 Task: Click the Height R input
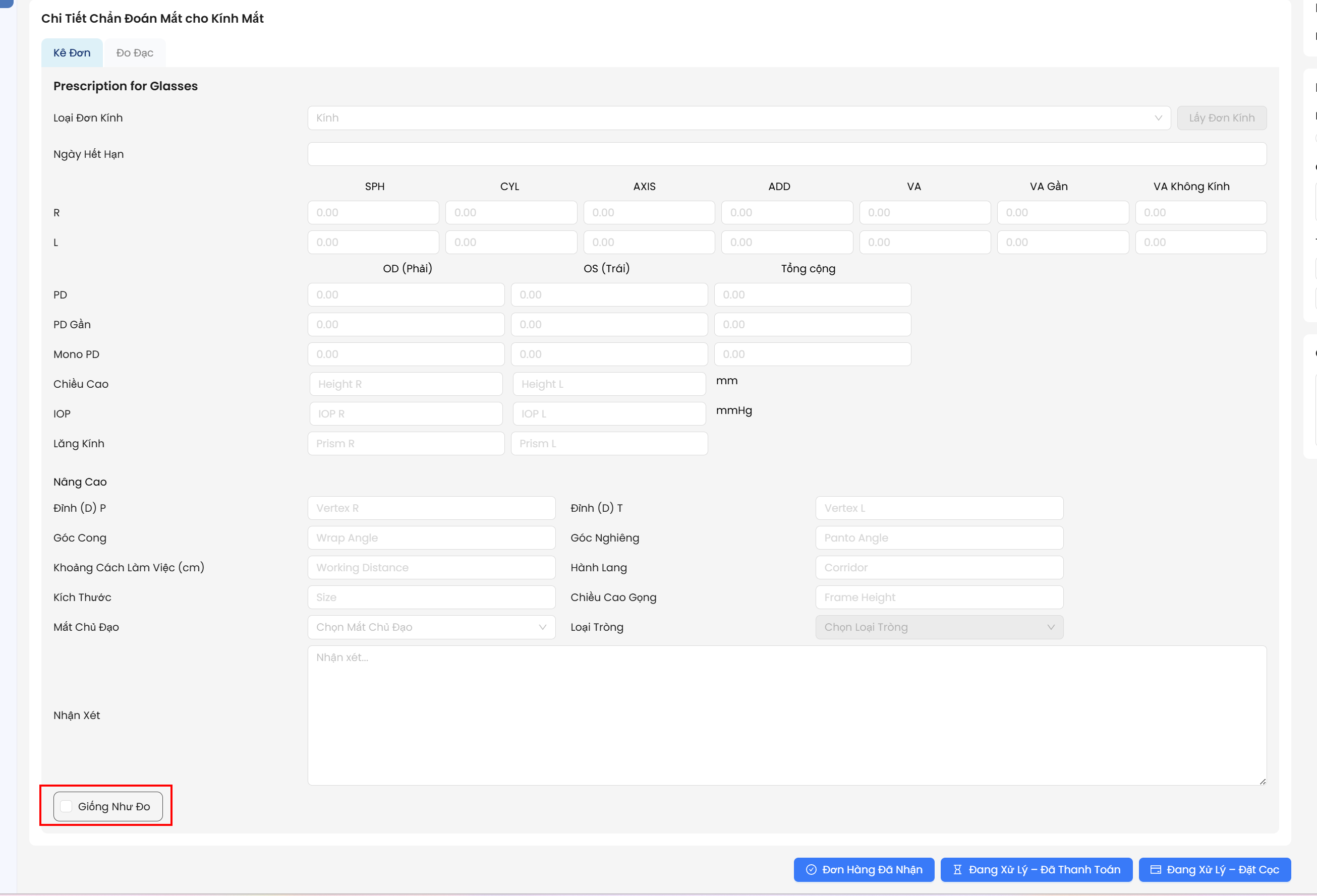tap(407, 384)
